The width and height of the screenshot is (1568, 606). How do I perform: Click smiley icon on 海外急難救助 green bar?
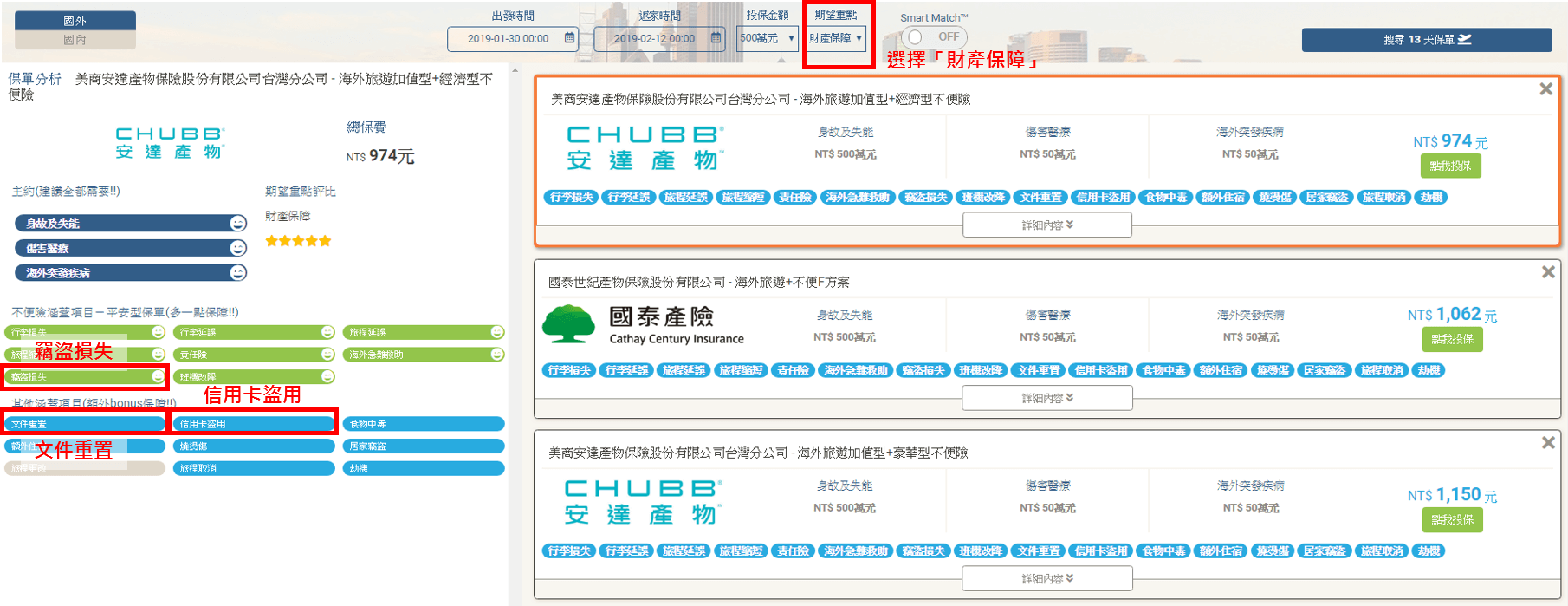(497, 355)
